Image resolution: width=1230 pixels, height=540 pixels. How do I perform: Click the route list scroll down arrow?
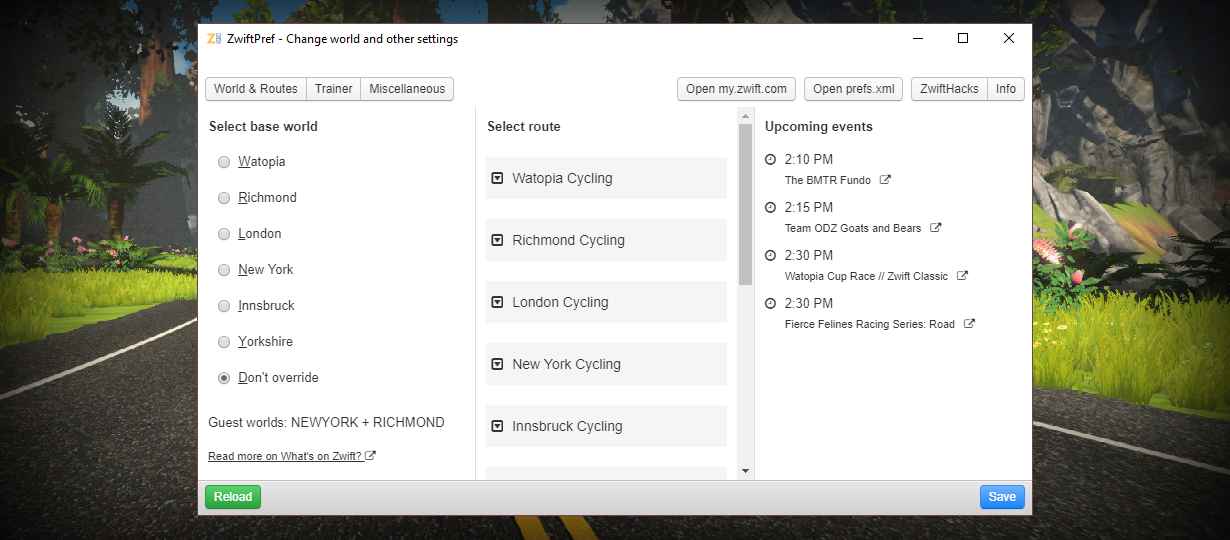click(x=745, y=470)
